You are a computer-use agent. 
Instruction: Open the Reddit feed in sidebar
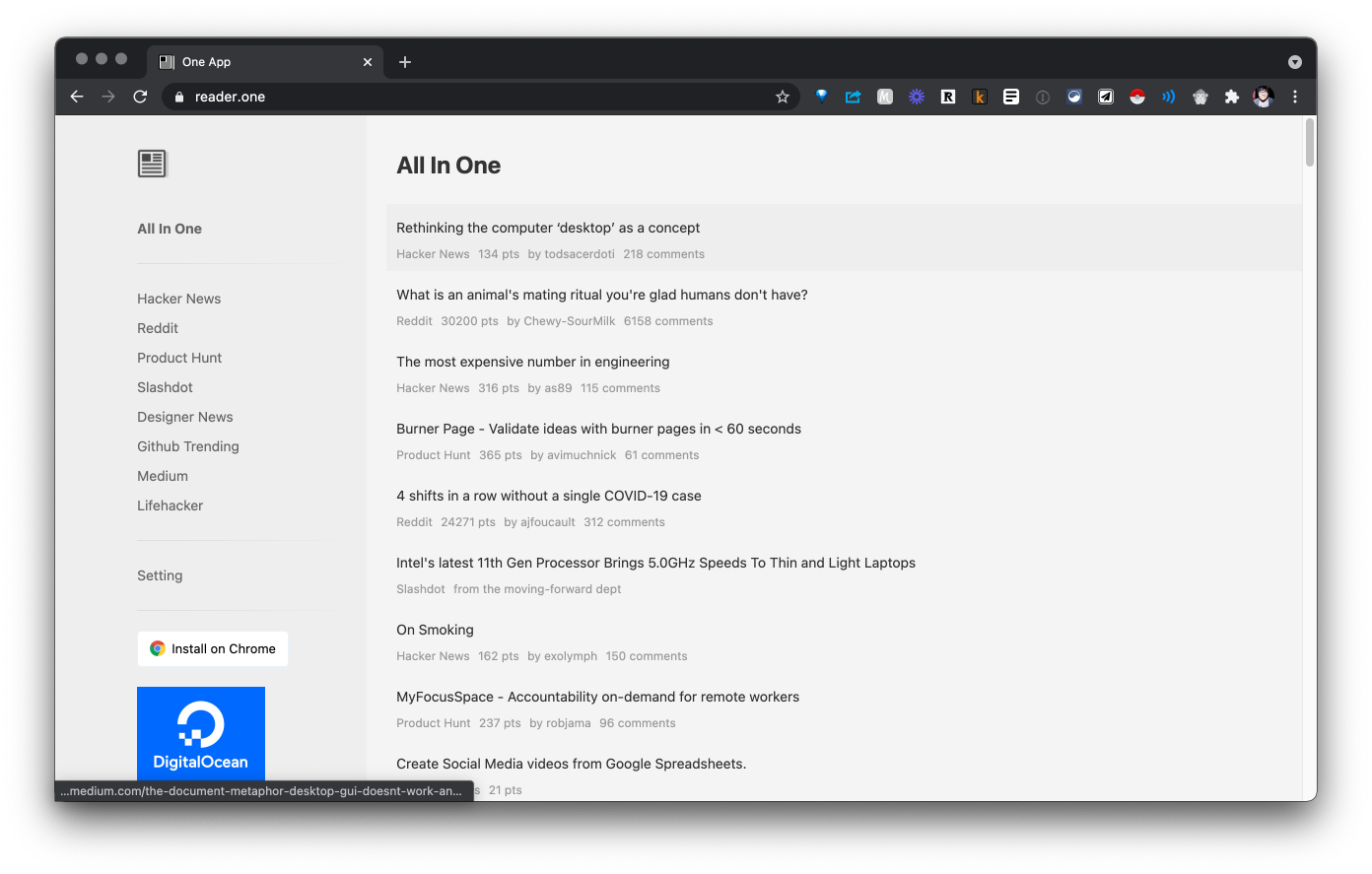[x=158, y=328]
